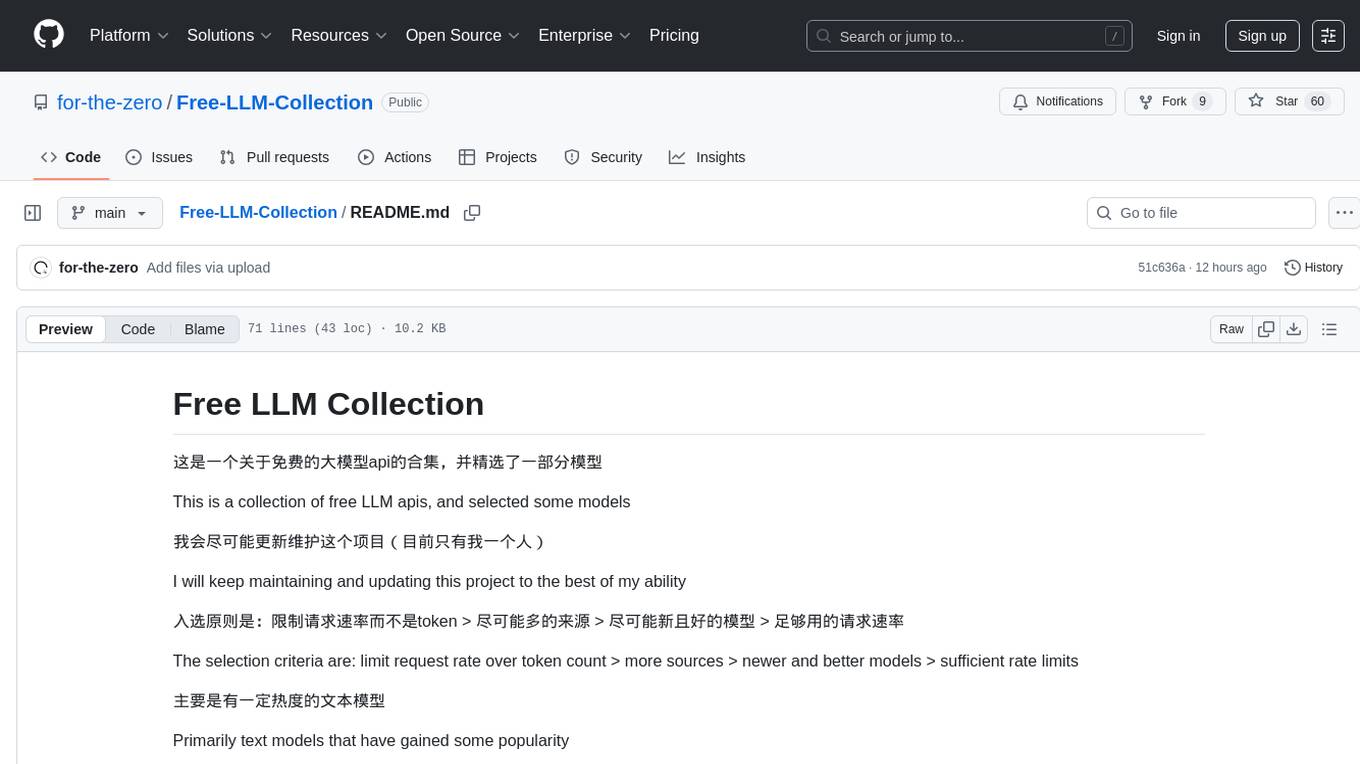Click the Free LLM Collection heading
This screenshot has height=764, width=1360.
328,404
